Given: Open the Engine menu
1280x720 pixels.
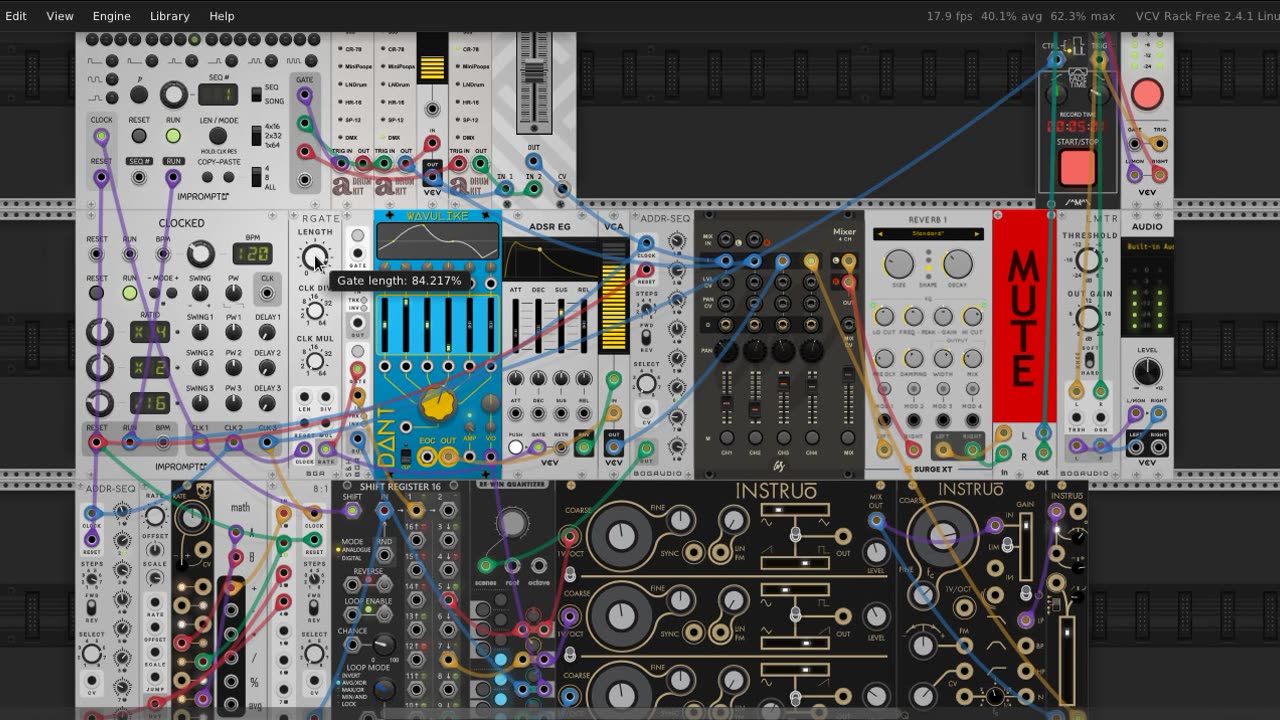Looking at the screenshot, I should [x=112, y=16].
